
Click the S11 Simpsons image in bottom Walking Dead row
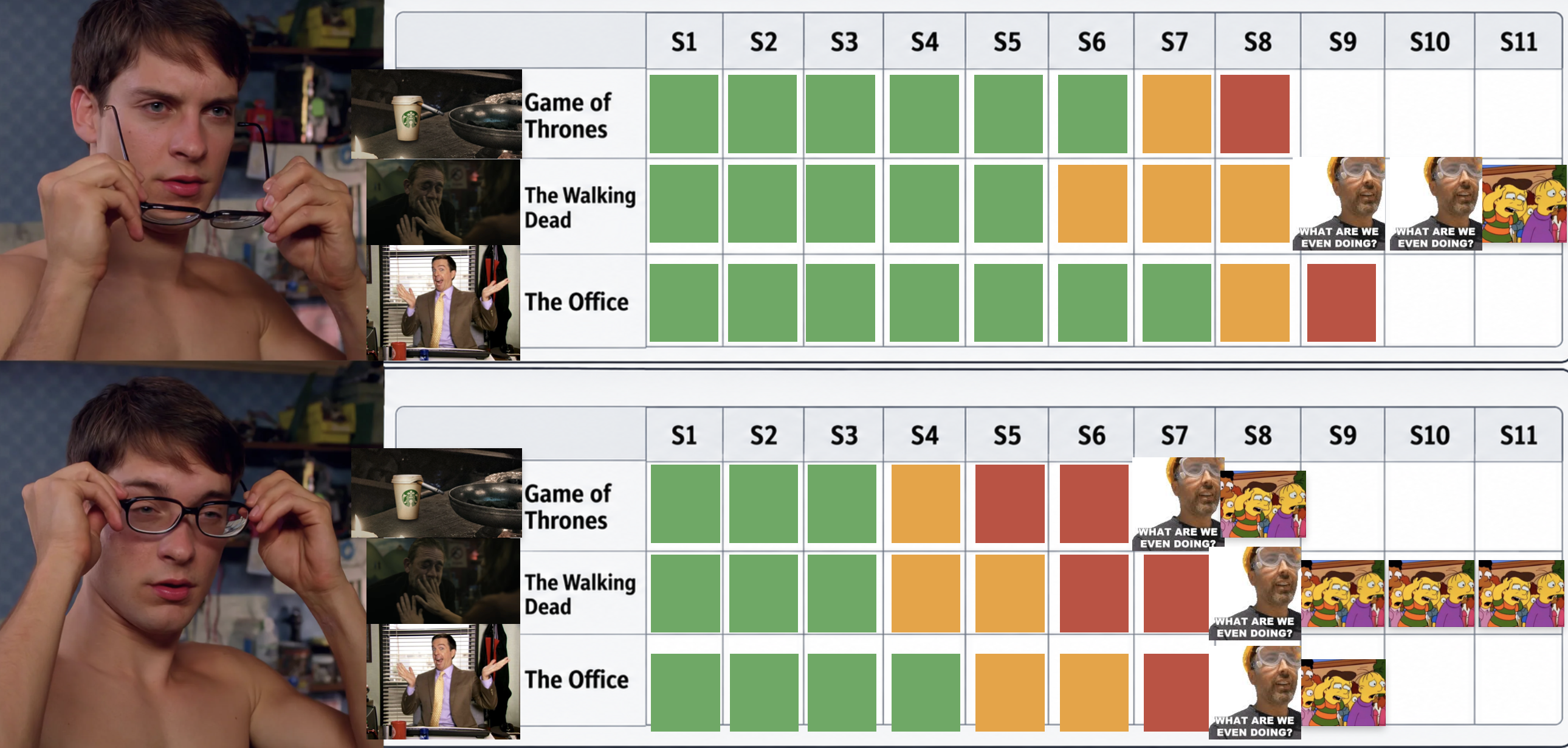click(1521, 594)
